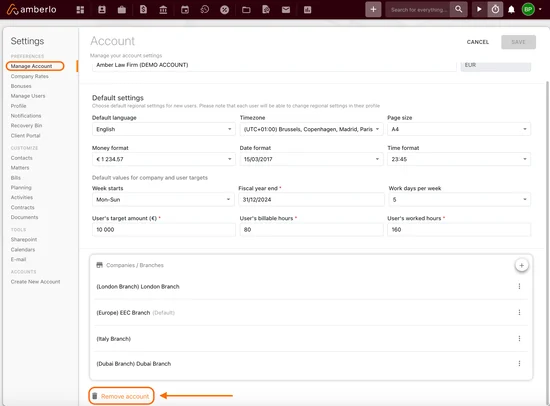Open the dashboard grid icon
The width and height of the screenshot is (550, 406).
tap(80, 10)
